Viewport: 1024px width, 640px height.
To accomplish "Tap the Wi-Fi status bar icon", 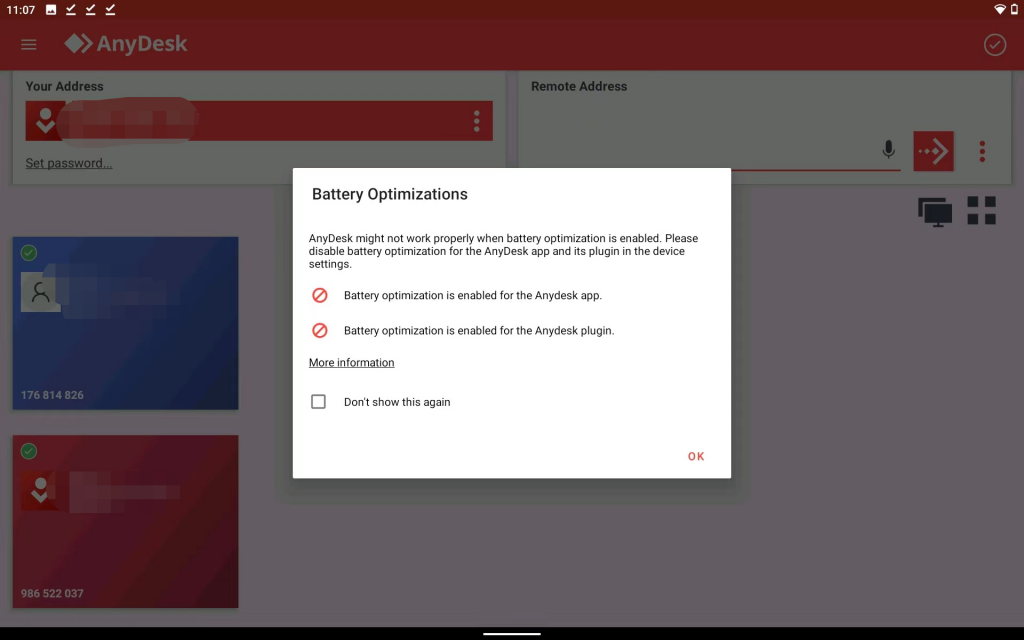I will [999, 9].
